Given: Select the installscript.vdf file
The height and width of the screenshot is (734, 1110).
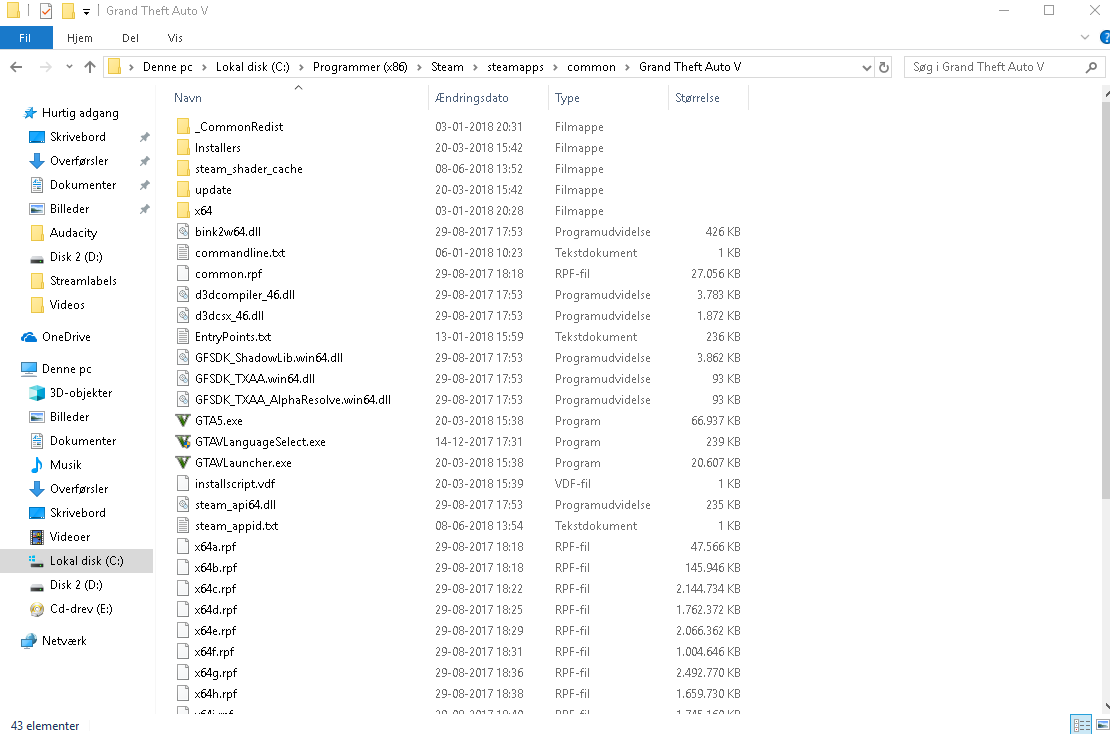Looking at the screenshot, I should point(235,484).
